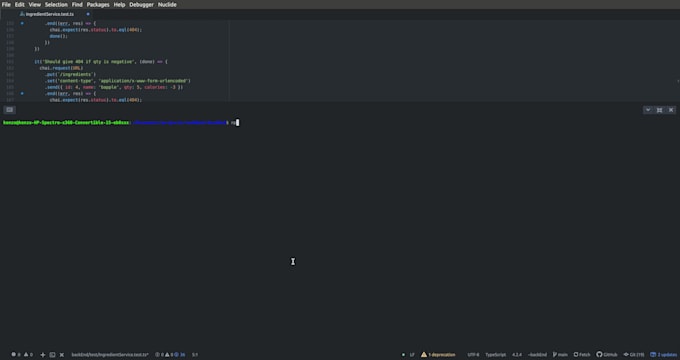The width and height of the screenshot is (680, 360).
Task: Open the Edit menu
Action: 20,5
